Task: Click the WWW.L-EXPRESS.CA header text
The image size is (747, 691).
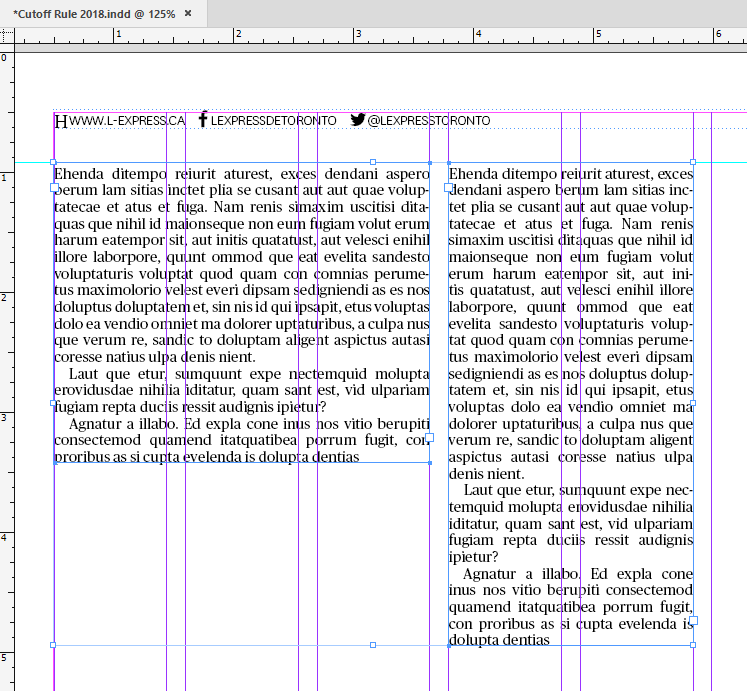Action: point(127,121)
